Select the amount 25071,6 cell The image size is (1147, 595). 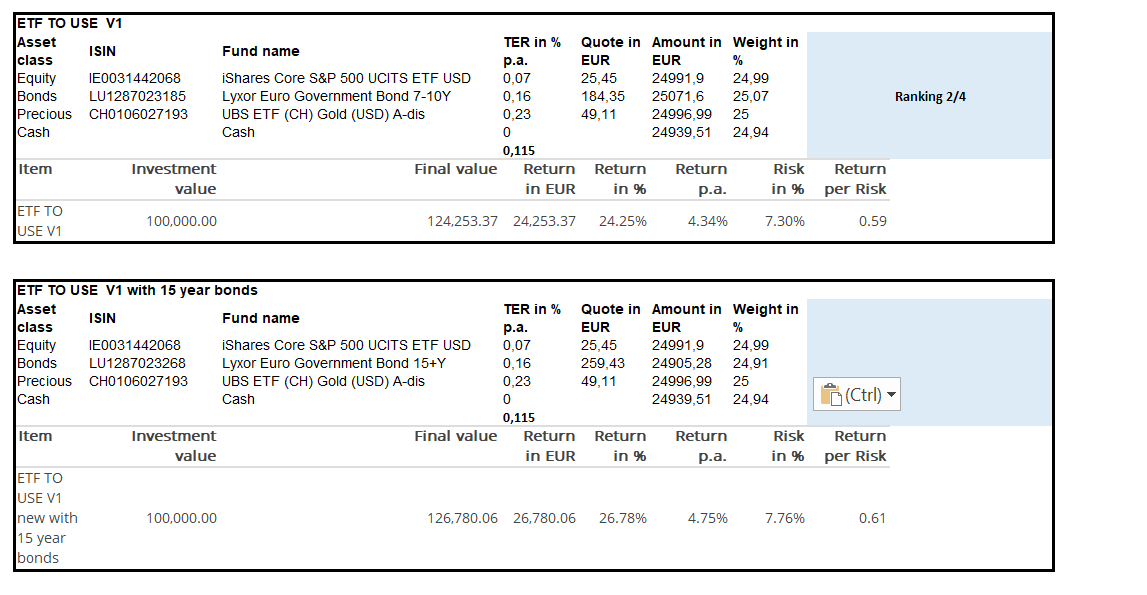[x=678, y=97]
